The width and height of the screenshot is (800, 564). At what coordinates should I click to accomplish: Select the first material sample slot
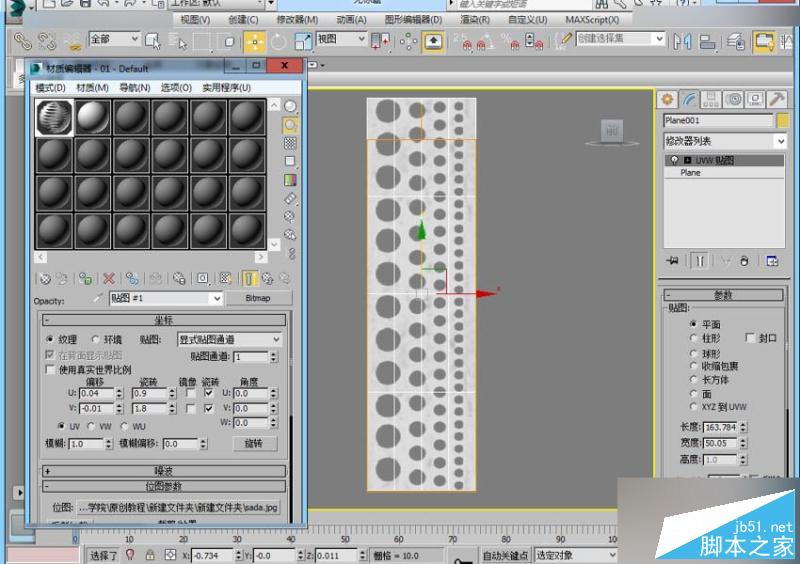click(54, 117)
